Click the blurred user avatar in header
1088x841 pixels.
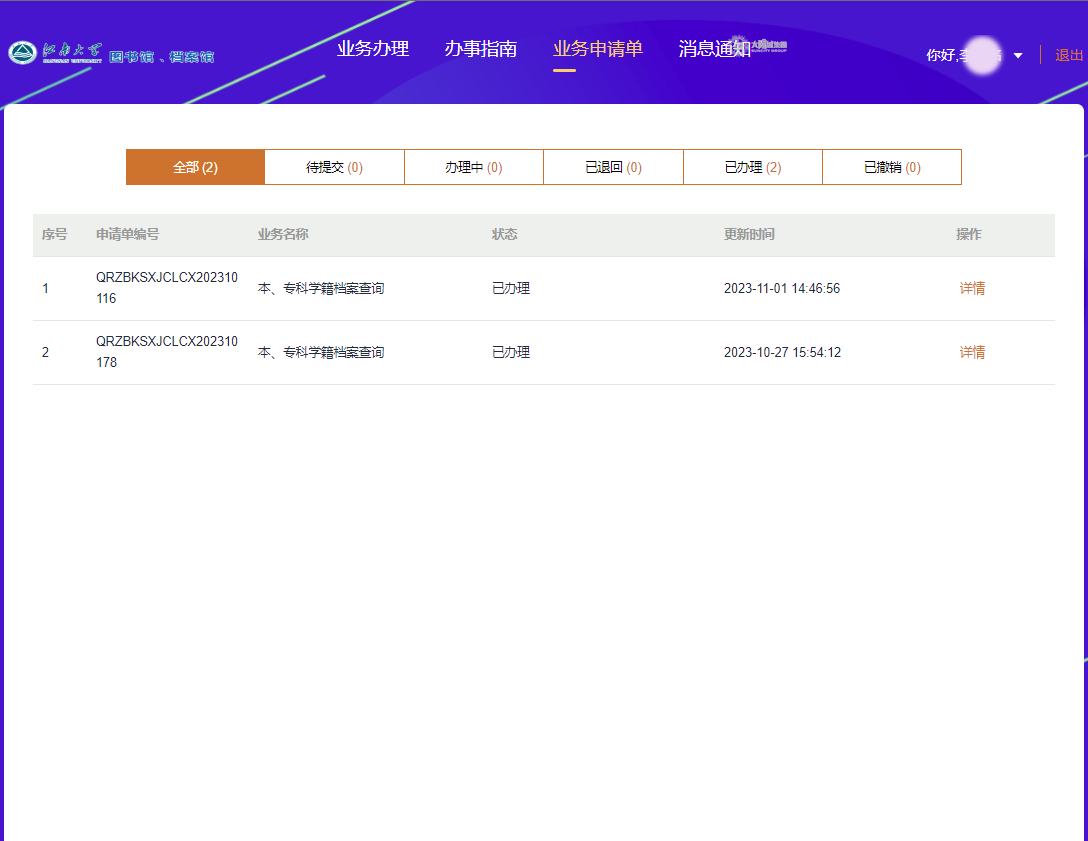(x=985, y=55)
